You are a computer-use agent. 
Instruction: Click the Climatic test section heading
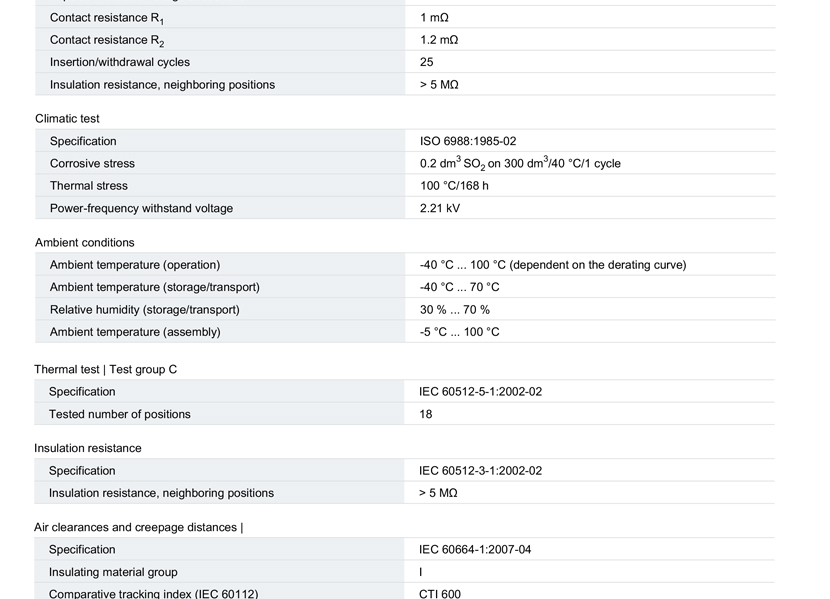click(x=67, y=119)
